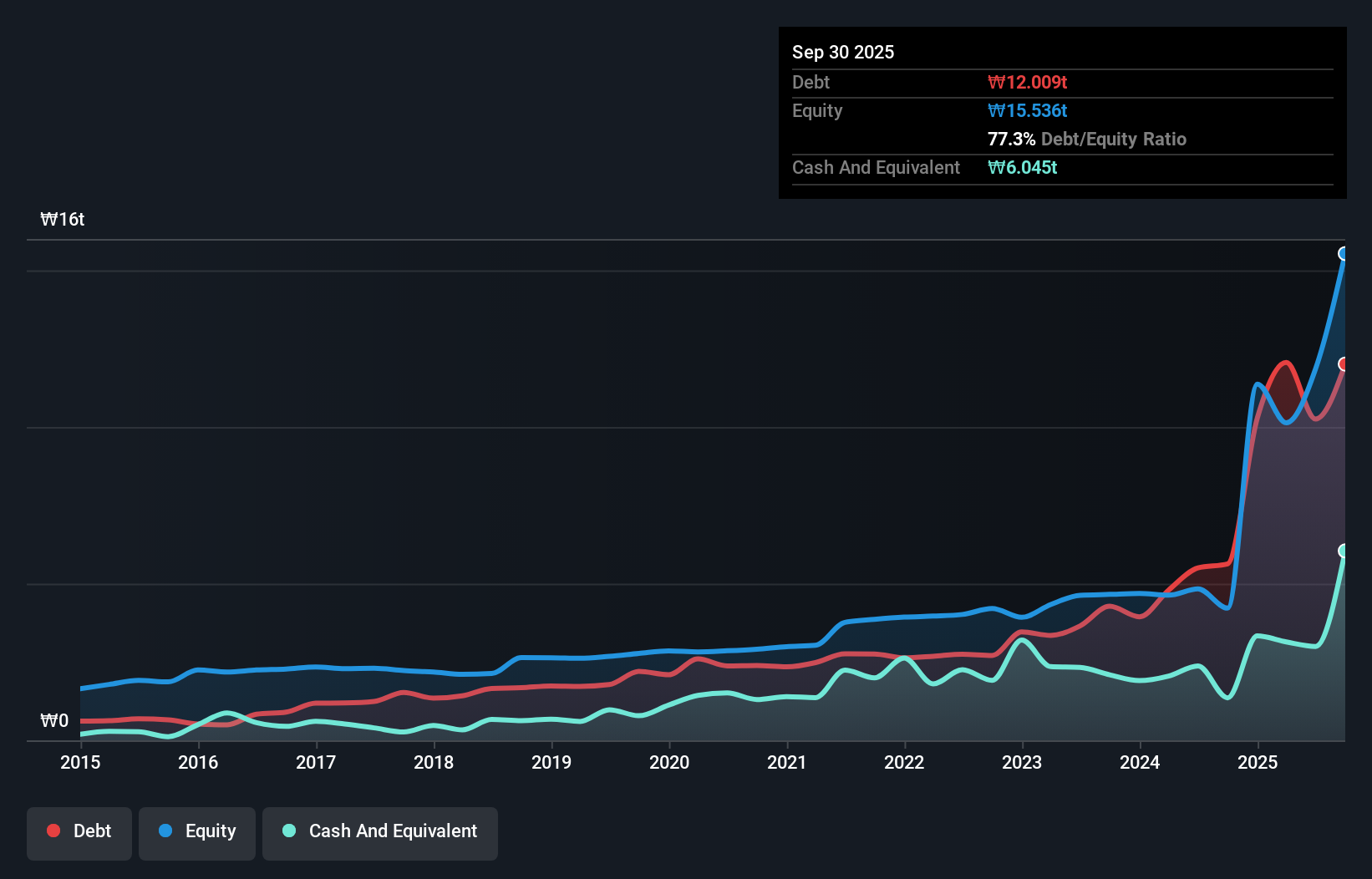Expand the Cash And Equivalent tooltip row
Screen dimensions: 1372x879
pyautogui.click(x=875, y=167)
